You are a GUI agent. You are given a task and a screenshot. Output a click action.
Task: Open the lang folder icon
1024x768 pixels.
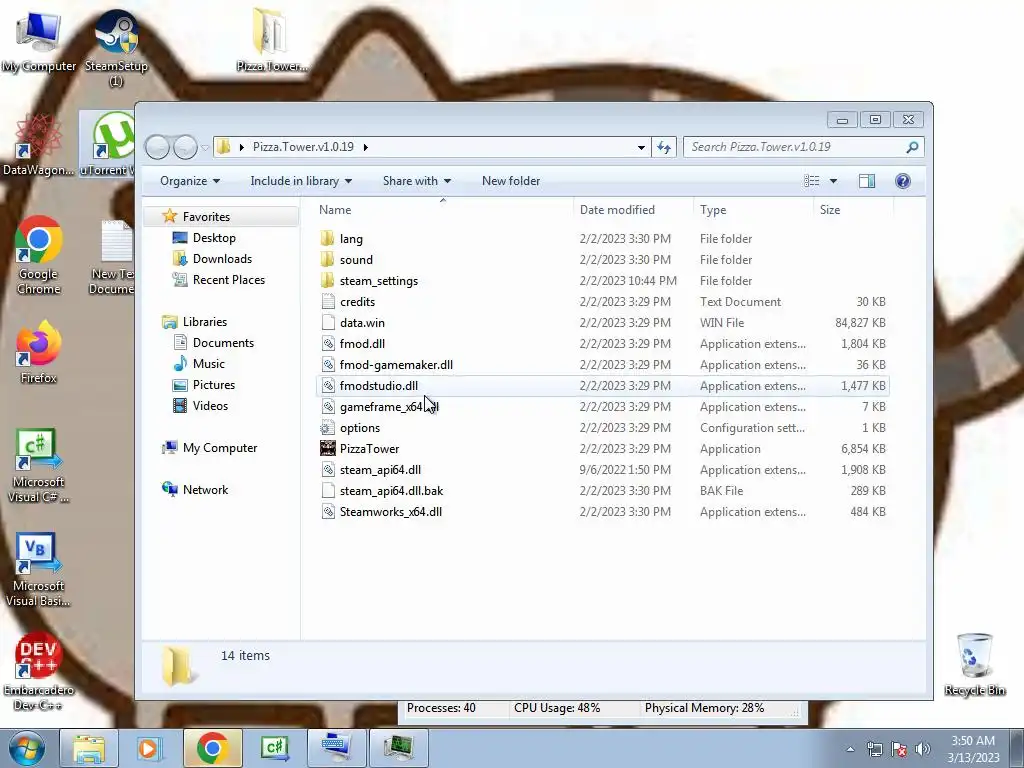click(328, 238)
